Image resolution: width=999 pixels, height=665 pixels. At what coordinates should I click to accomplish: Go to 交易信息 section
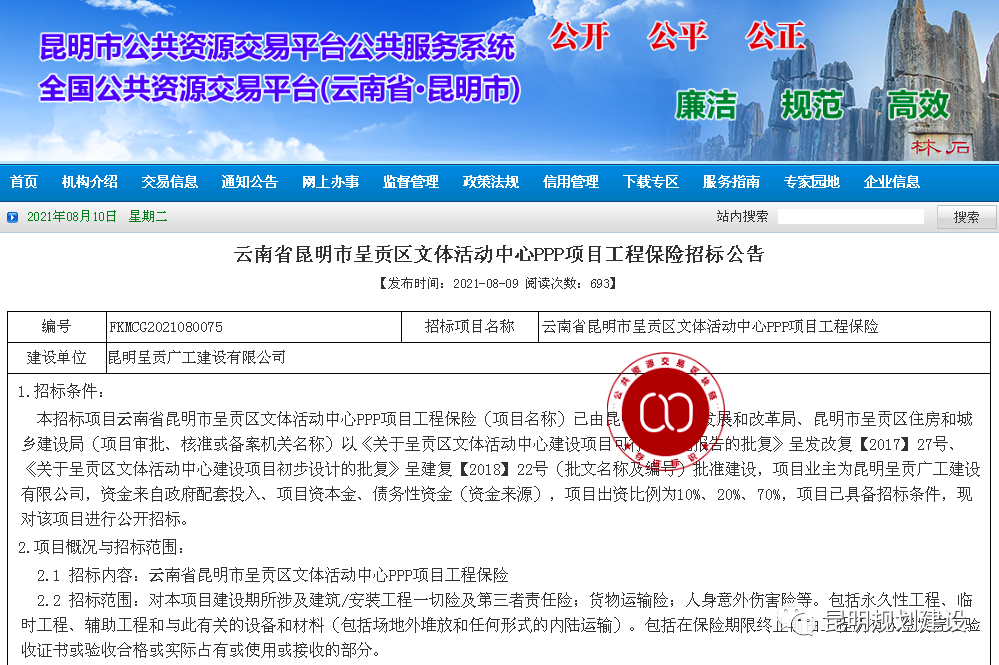(170, 182)
